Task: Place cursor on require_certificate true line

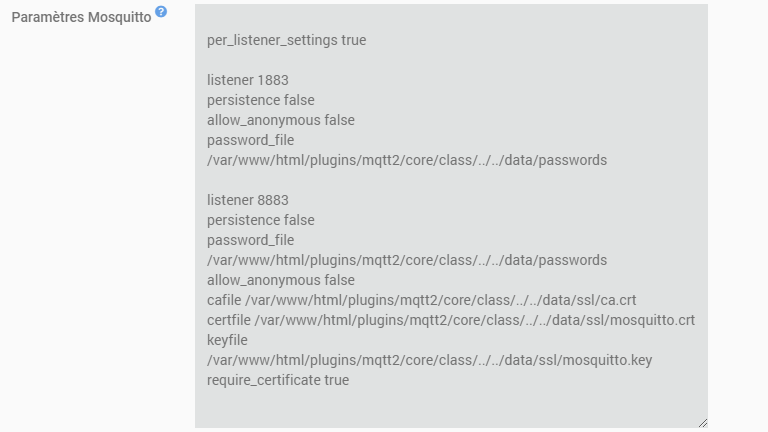Action: coord(278,380)
